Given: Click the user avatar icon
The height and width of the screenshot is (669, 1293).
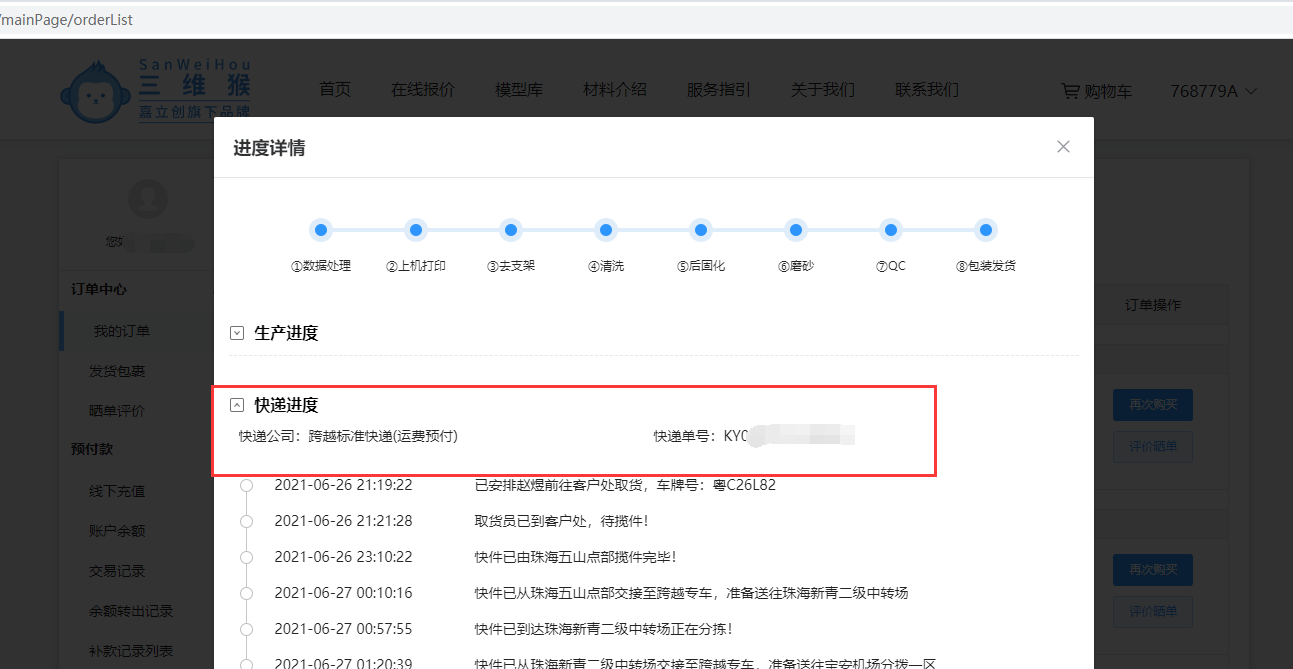Looking at the screenshot, I should (x=149, y=199).
